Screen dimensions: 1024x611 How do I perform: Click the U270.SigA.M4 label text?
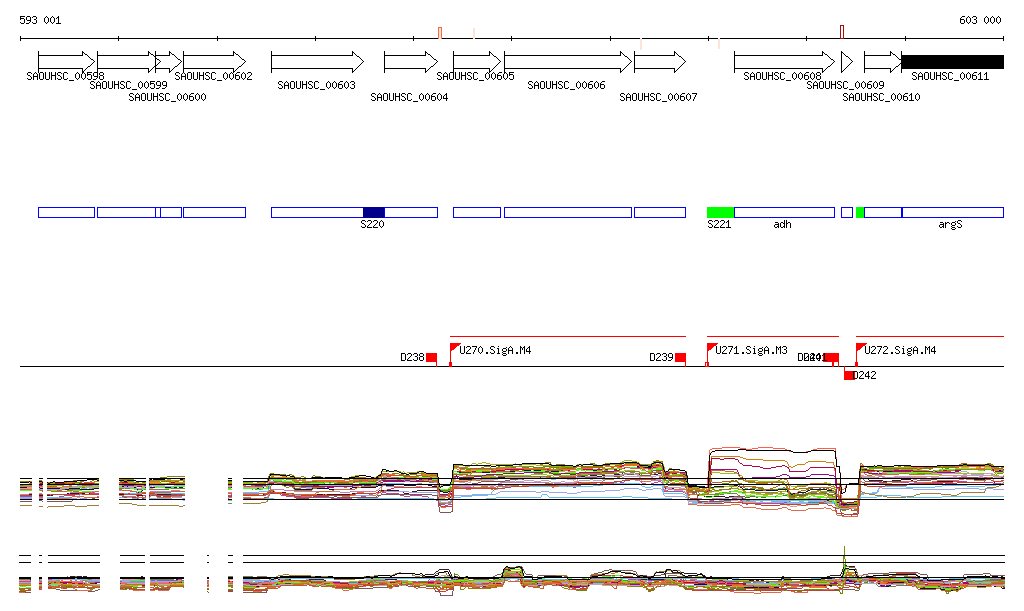495,351
